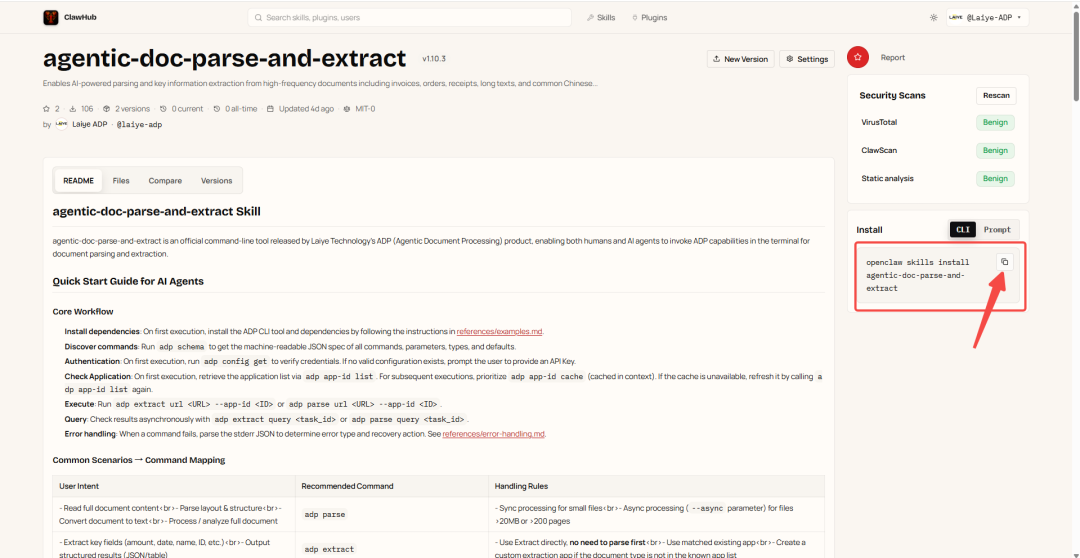The image size is (1080, 558).
Task: Select the Compare tab
Action: 165,180
